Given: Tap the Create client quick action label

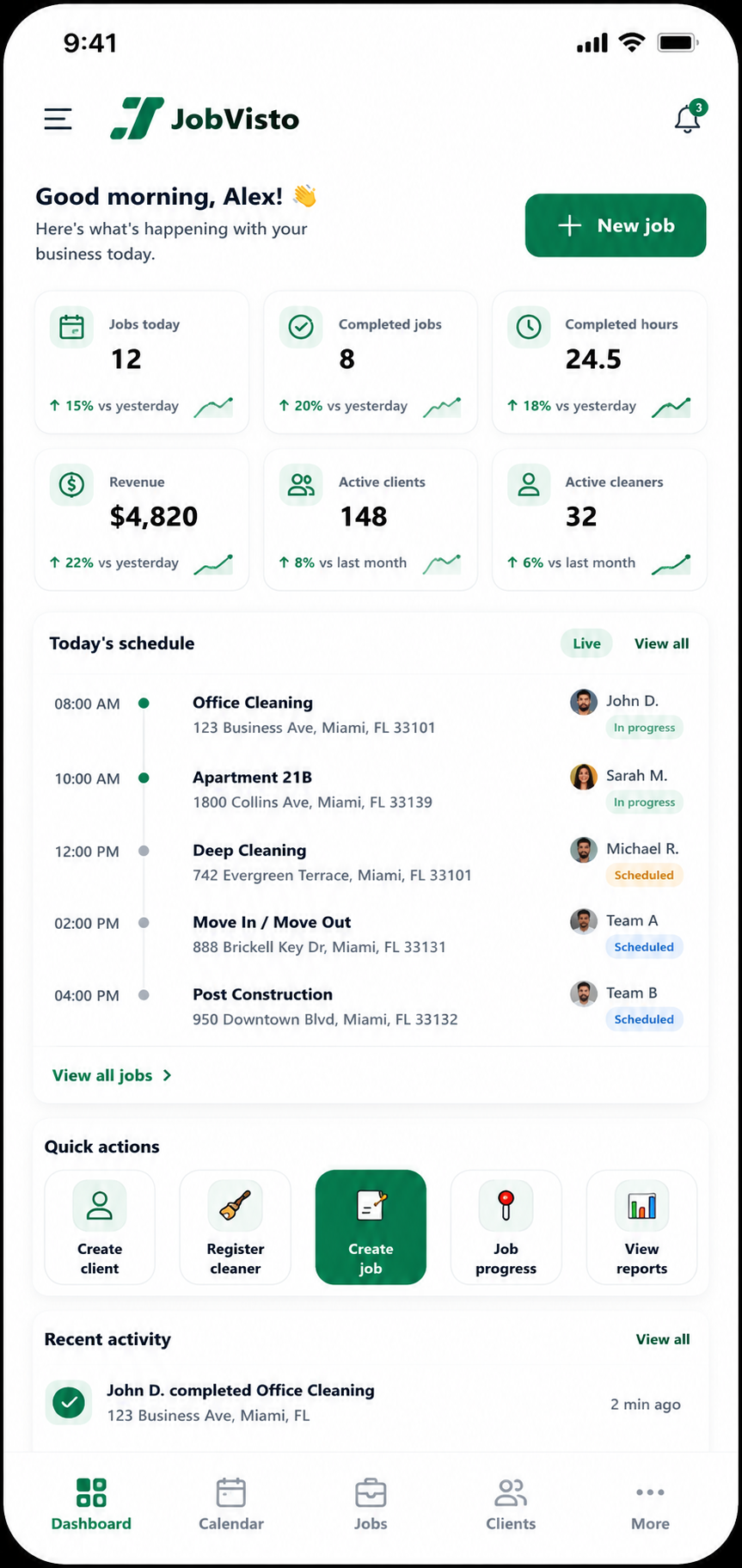Looking at the screenshot, I should click(x=100, y=1258).
